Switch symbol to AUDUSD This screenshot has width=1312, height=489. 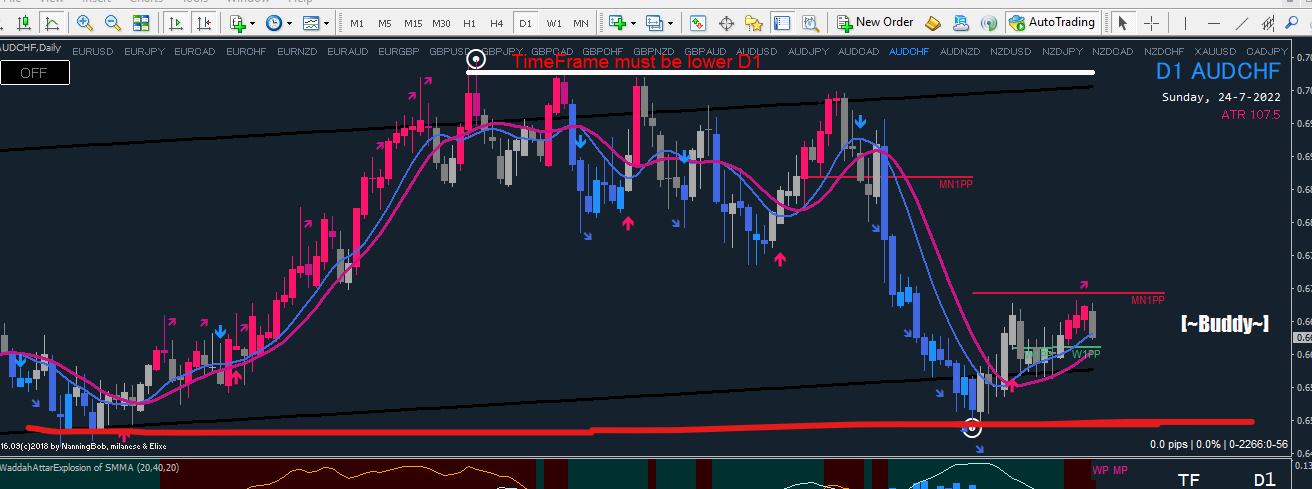[756, 50]
